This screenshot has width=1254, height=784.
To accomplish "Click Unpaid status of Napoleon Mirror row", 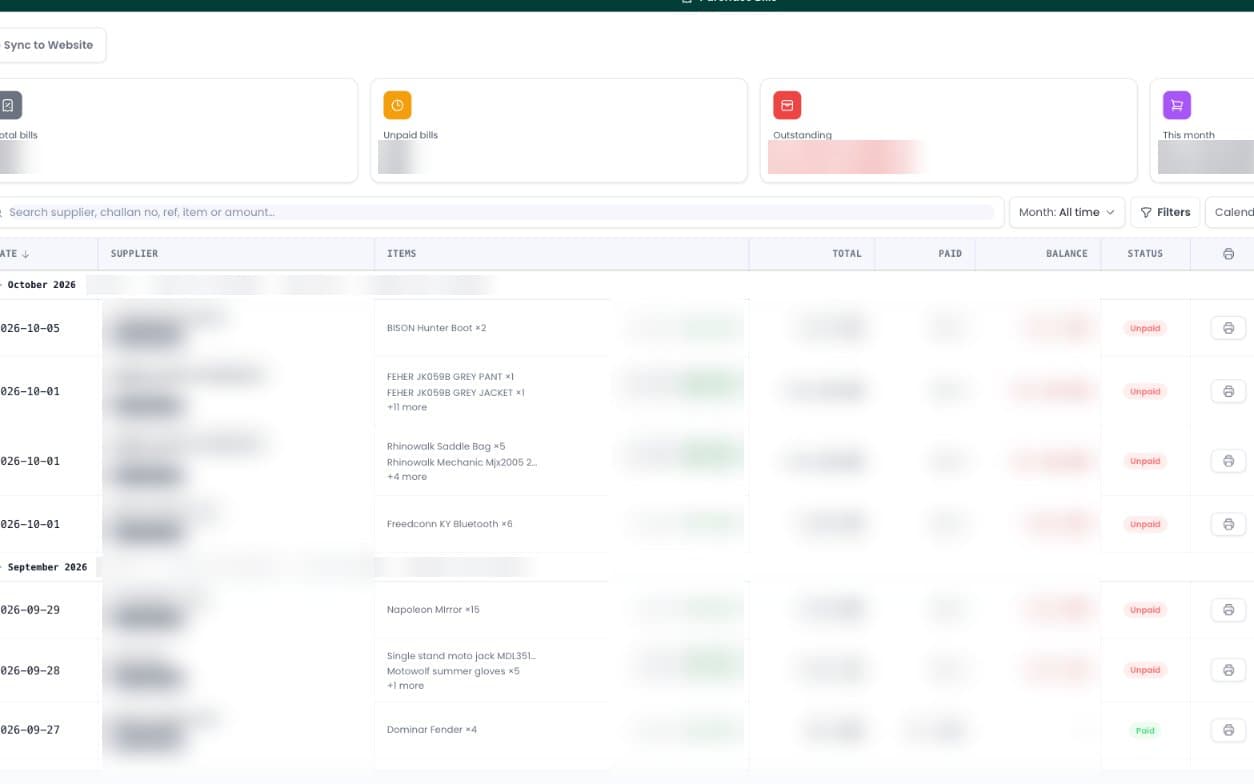I will pos(1145,609).
